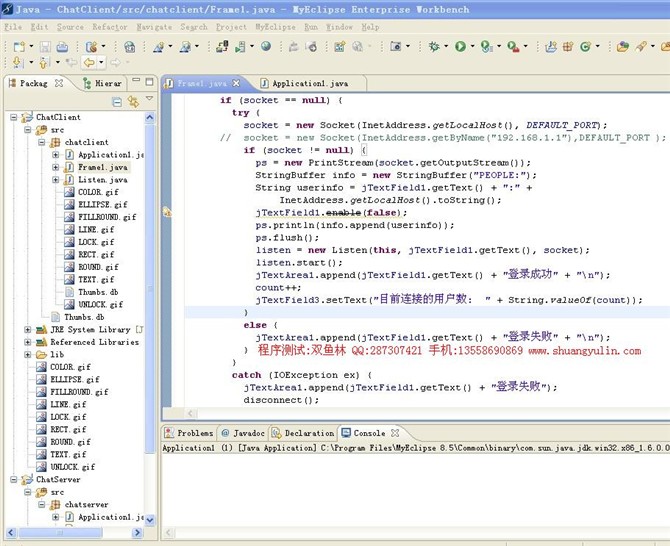Open the Refactor menu

point(110,27)
